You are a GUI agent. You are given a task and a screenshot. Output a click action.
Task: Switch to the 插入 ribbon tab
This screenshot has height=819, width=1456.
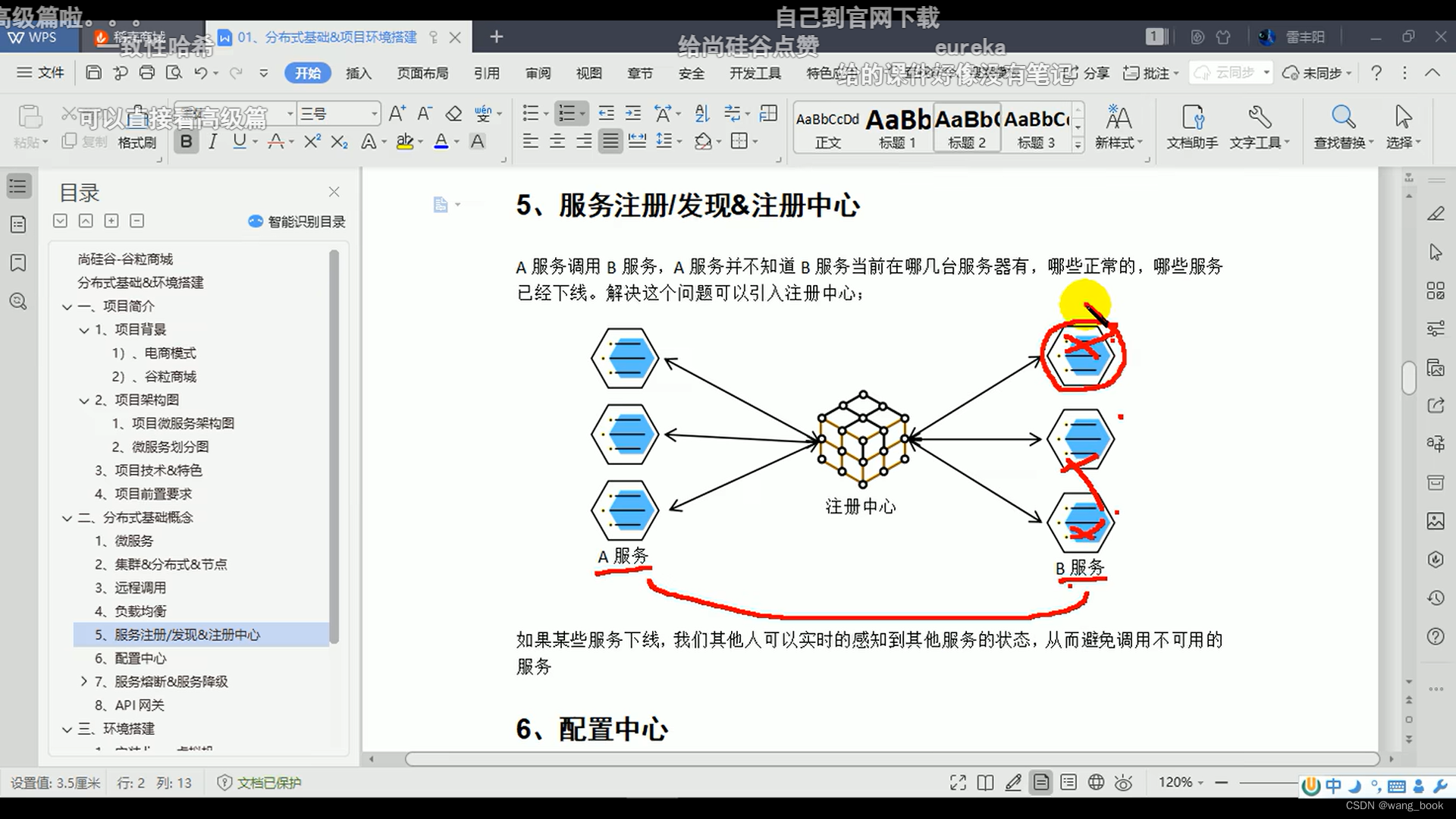[358, 73]
